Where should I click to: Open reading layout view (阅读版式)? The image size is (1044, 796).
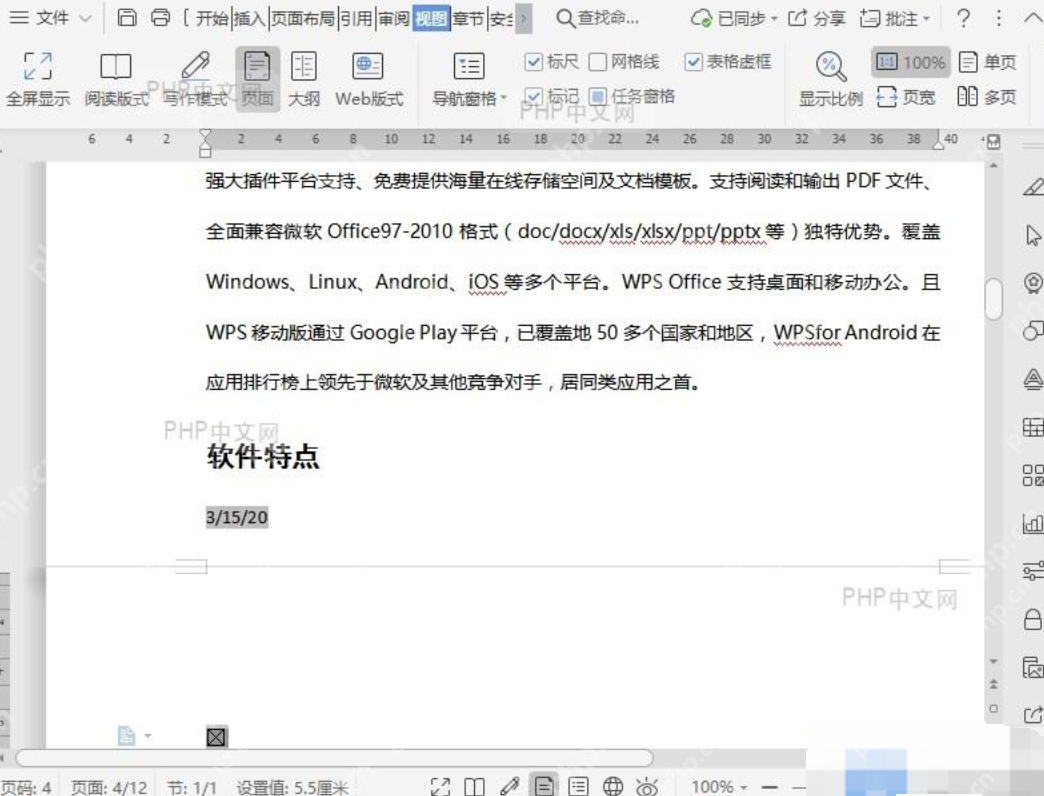[116, 79]
